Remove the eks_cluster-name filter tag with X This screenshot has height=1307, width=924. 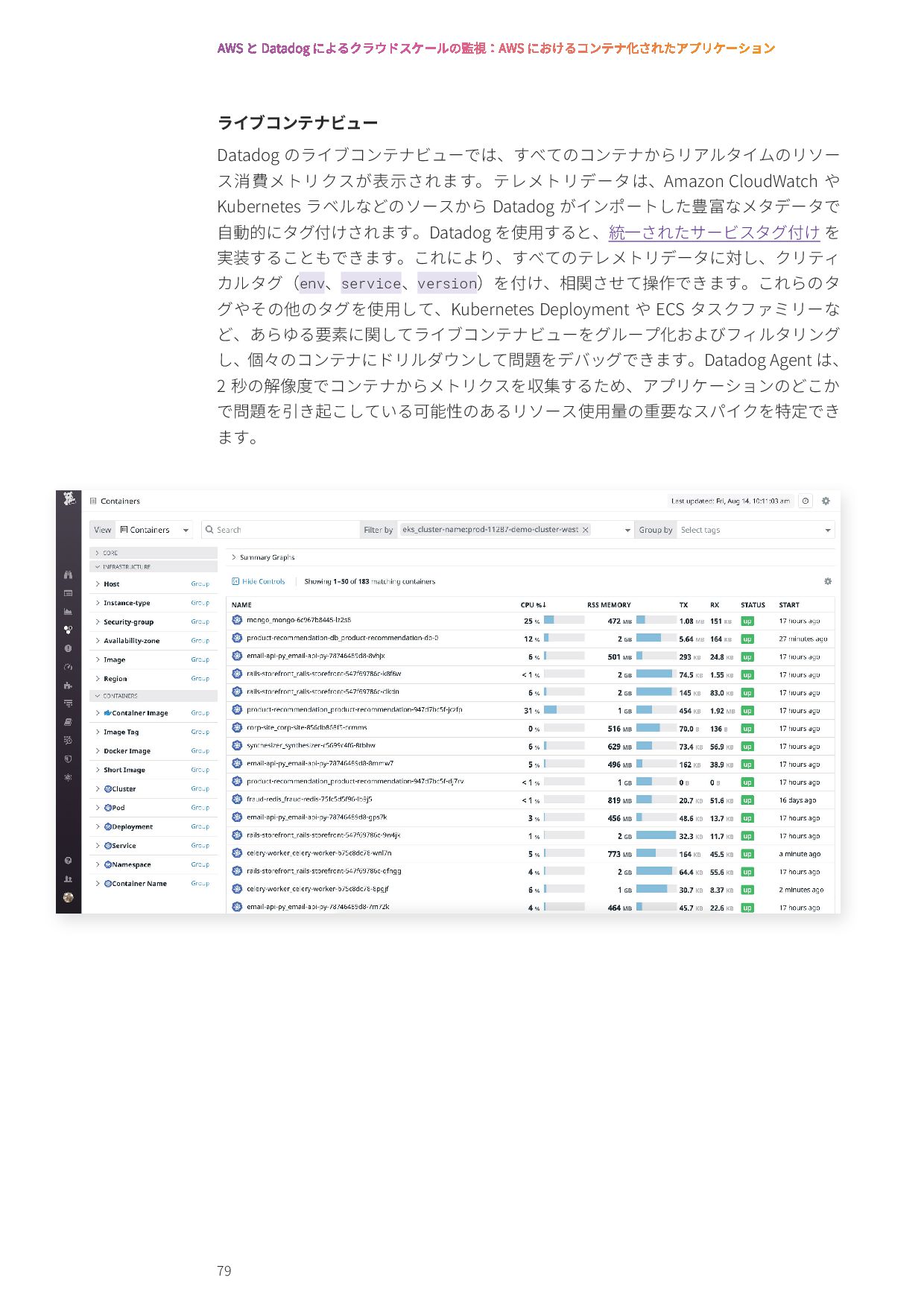586,530
